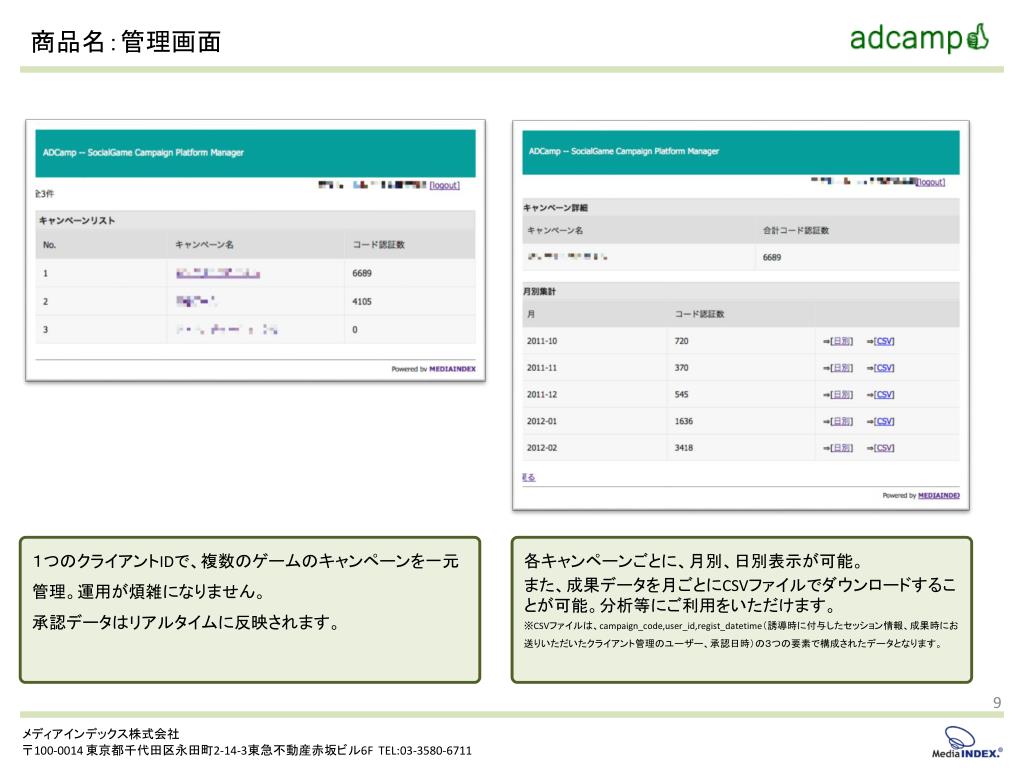Download CSV for month 2011-10

point(884,341)
